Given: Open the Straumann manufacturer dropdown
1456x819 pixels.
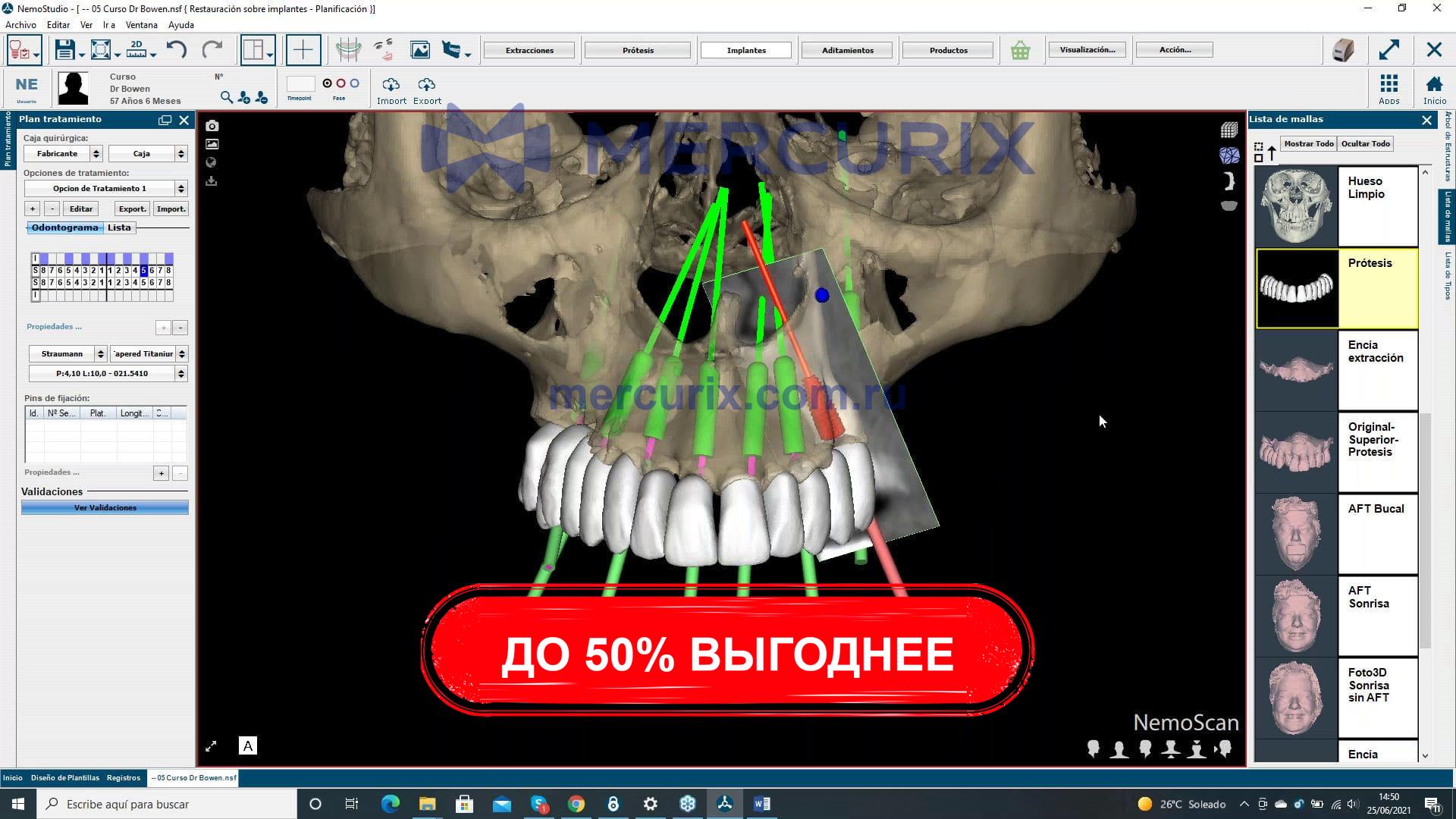Looking at the screenshot, I should point(67,354).
